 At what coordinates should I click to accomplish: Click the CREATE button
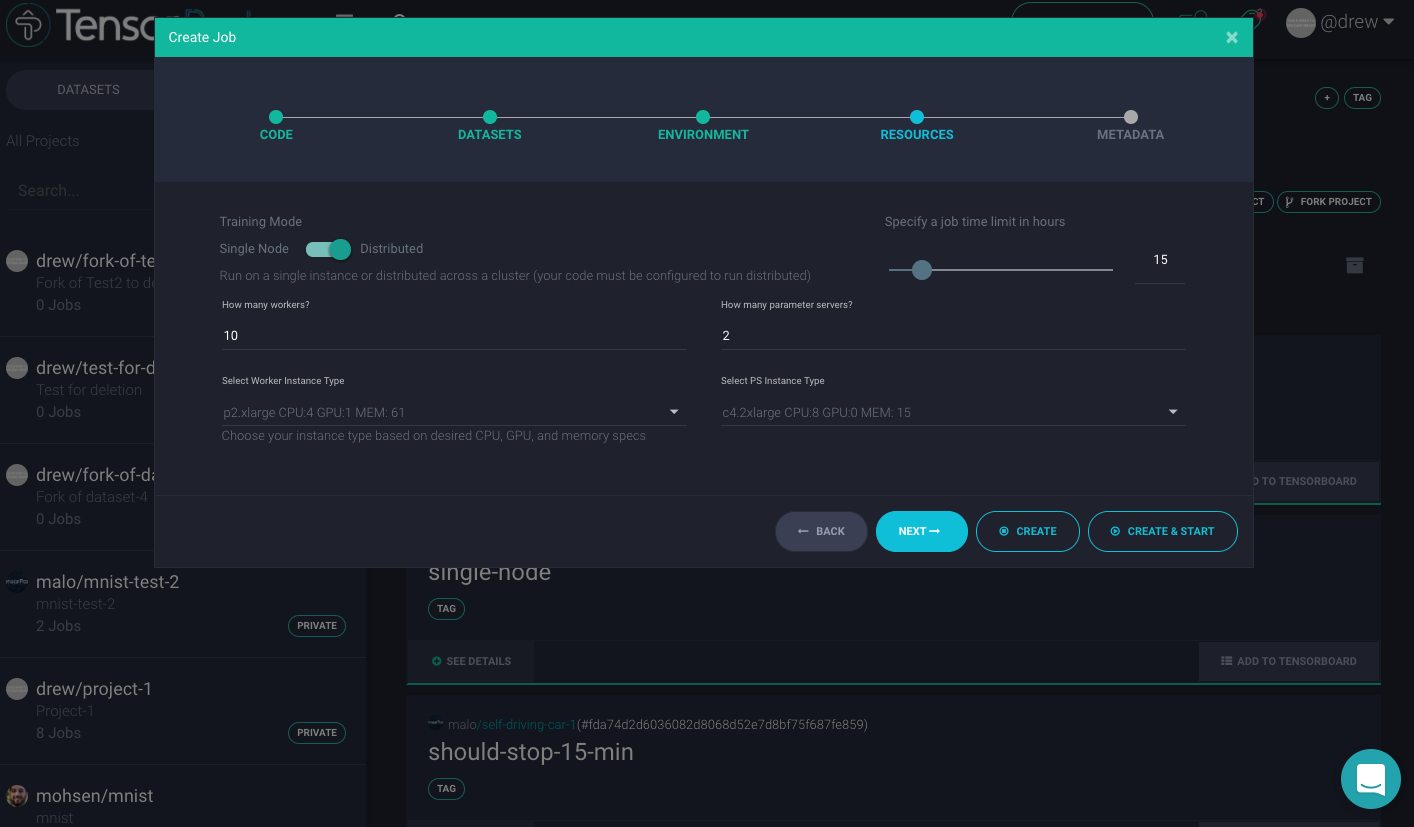pyautogui.click(x=1028, y=531)
